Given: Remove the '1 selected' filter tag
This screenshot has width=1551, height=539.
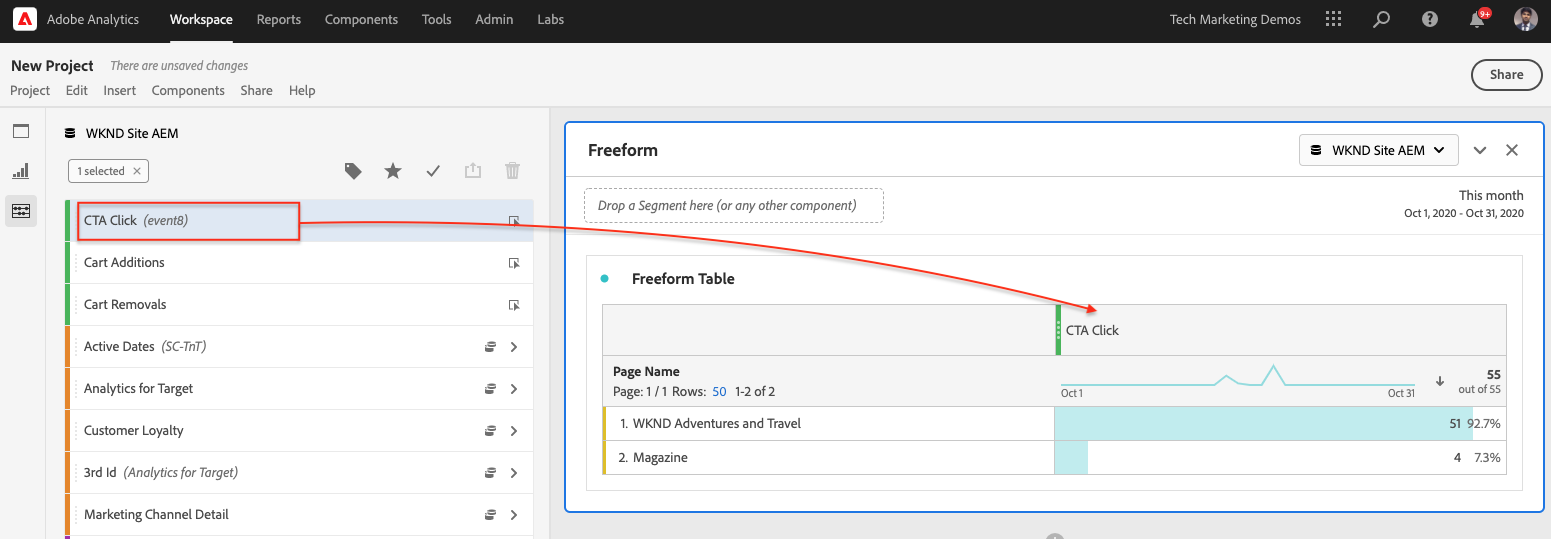Looking at the screenshot, I should (x=137, y=171).
